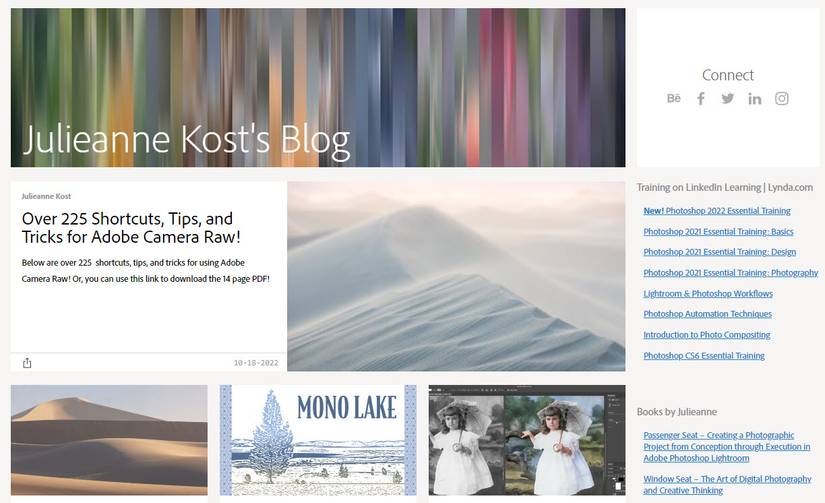The width and height of the screenshot is (825, 503).
Task: Open Photoshop CS6 Essential Training link
Action: click(x=703, y=356)
